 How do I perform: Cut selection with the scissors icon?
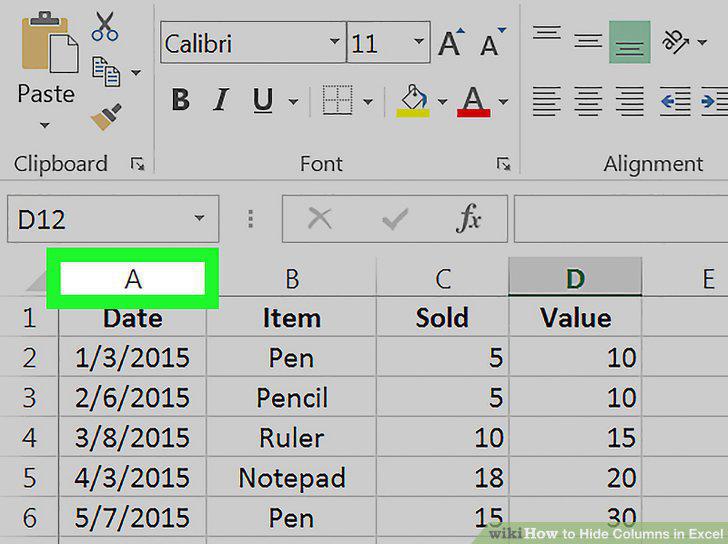tap(105, 26)
